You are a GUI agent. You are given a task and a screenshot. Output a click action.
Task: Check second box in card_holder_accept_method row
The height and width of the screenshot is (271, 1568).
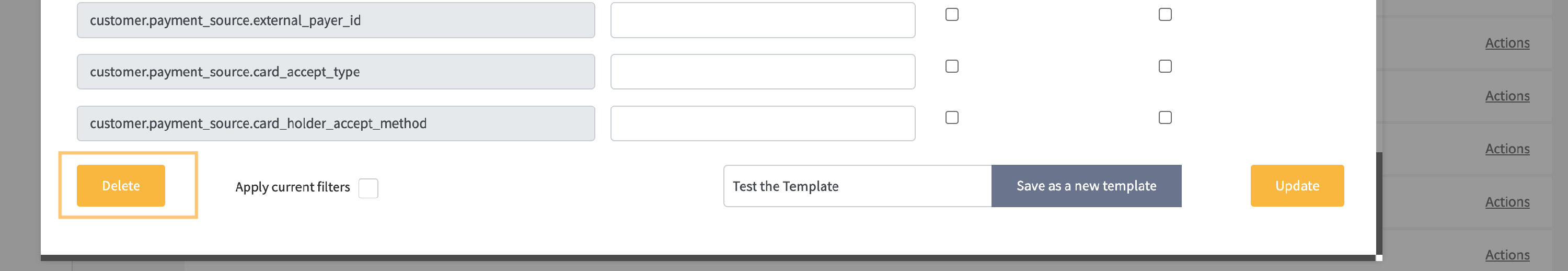(1165, 118)
